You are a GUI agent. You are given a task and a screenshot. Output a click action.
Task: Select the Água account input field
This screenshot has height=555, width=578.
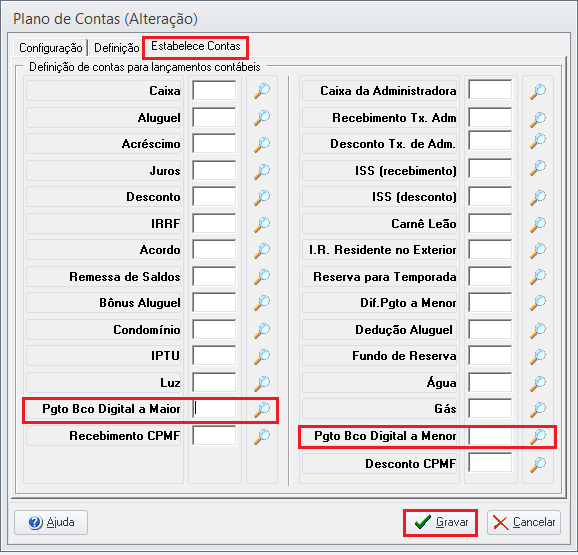point(490,382)
